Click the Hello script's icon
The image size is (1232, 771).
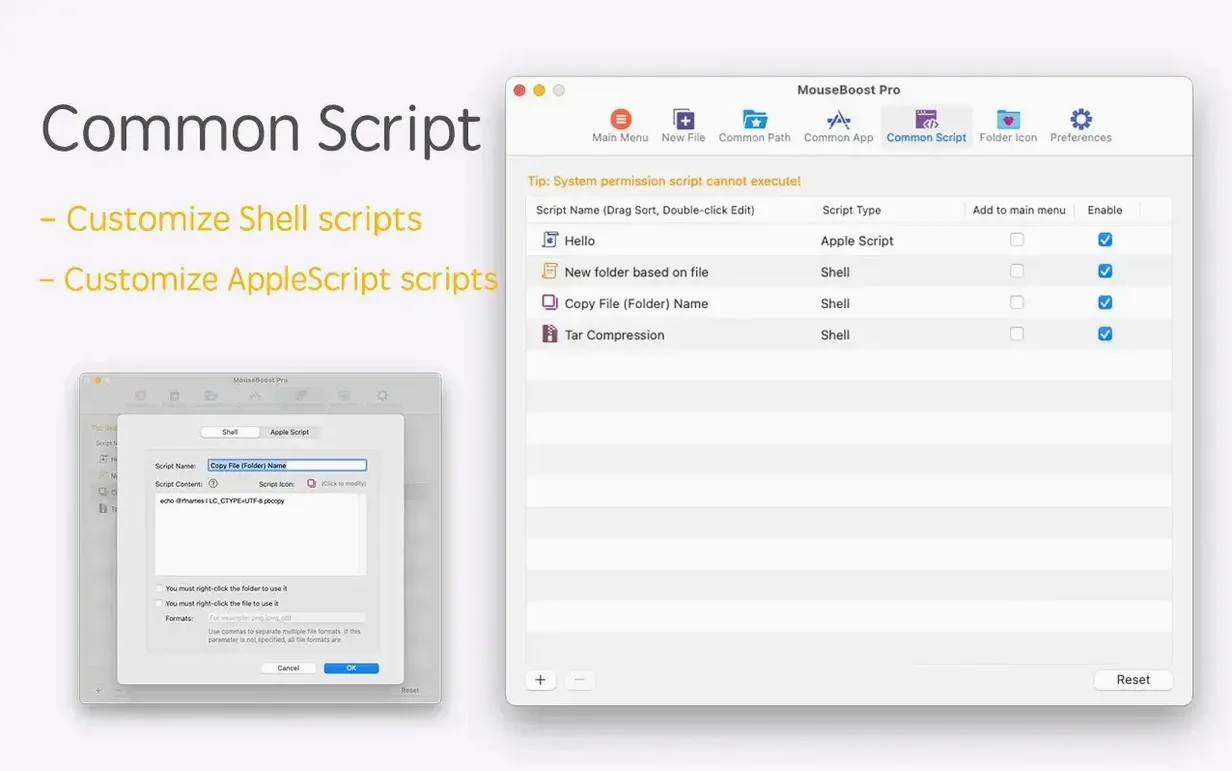tap(549, 240)
